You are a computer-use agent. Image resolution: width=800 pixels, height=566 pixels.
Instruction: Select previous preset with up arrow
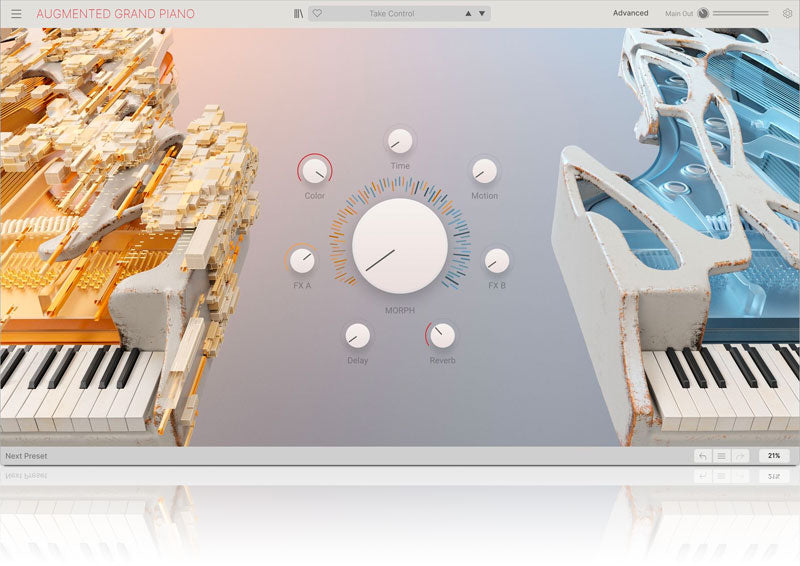(468, 14)
